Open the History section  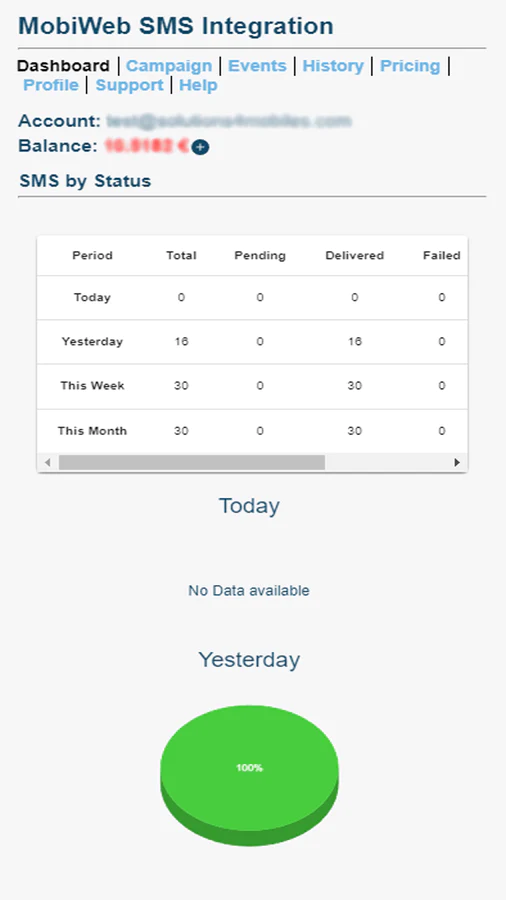333,66
